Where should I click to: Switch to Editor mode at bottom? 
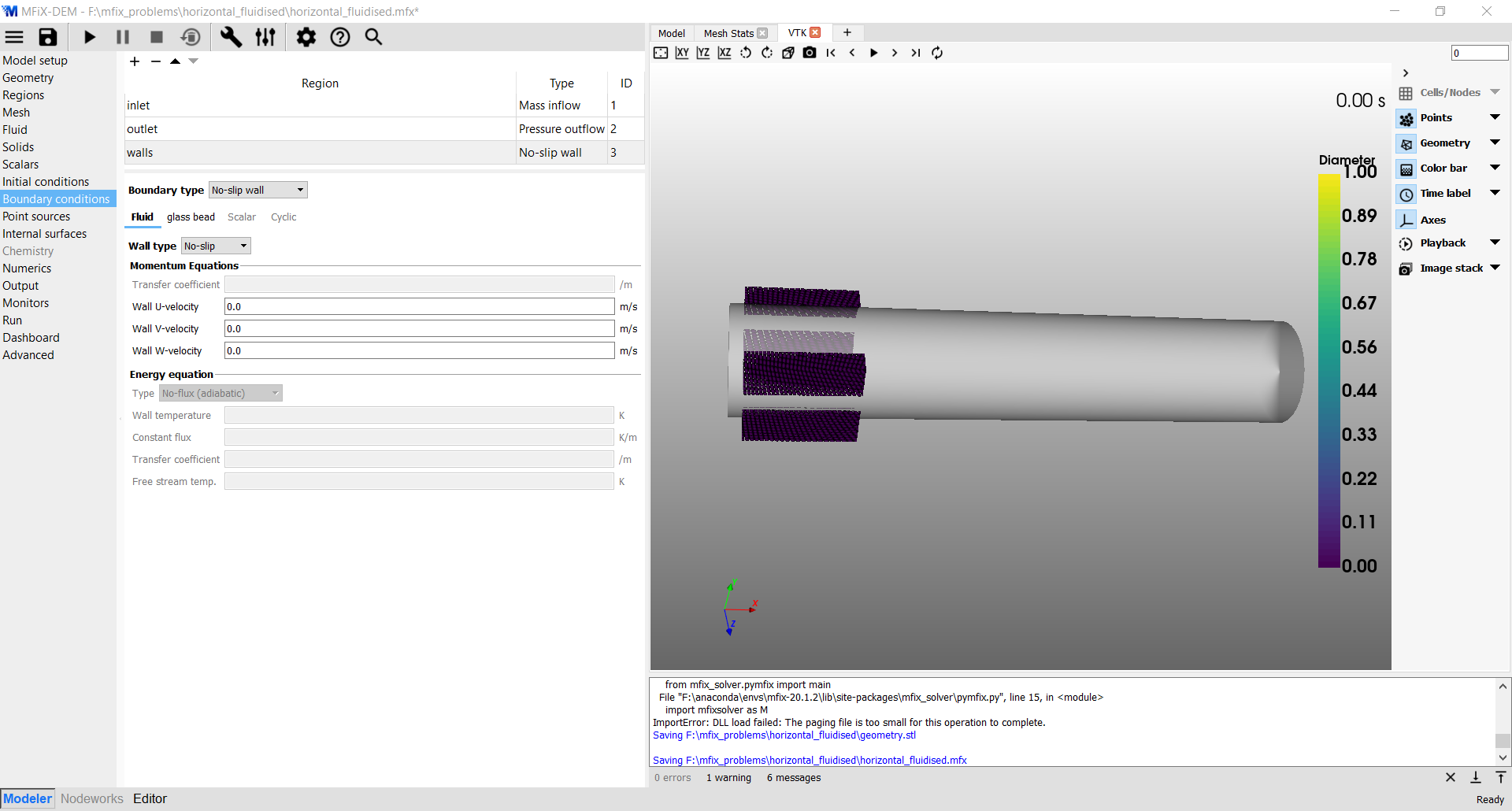150,798
